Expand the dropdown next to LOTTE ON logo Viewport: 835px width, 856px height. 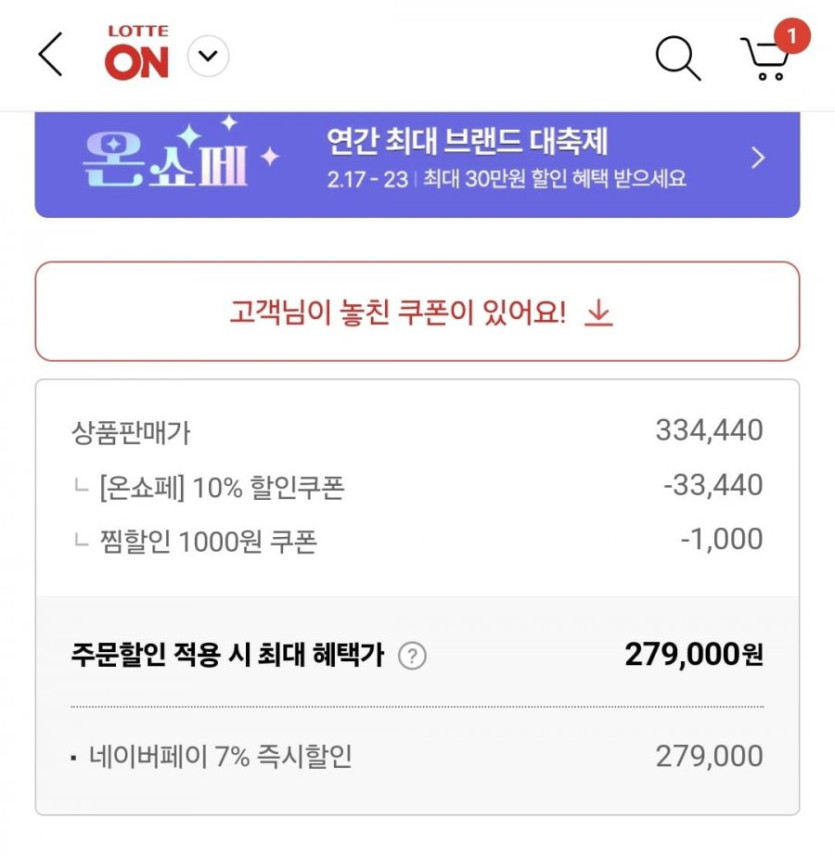pos(208,56)
